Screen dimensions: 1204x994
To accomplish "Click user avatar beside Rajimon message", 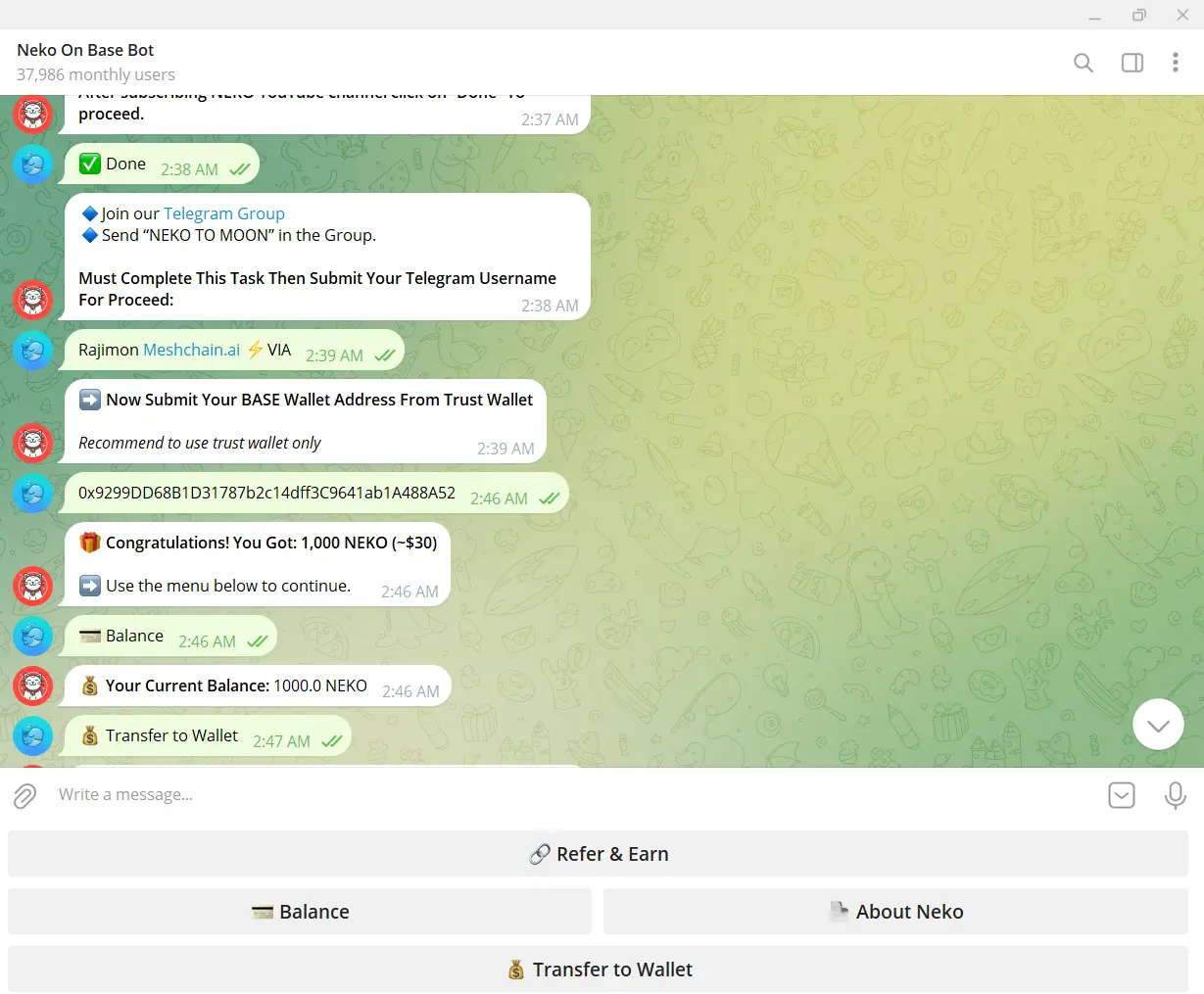I will (32, 350).
